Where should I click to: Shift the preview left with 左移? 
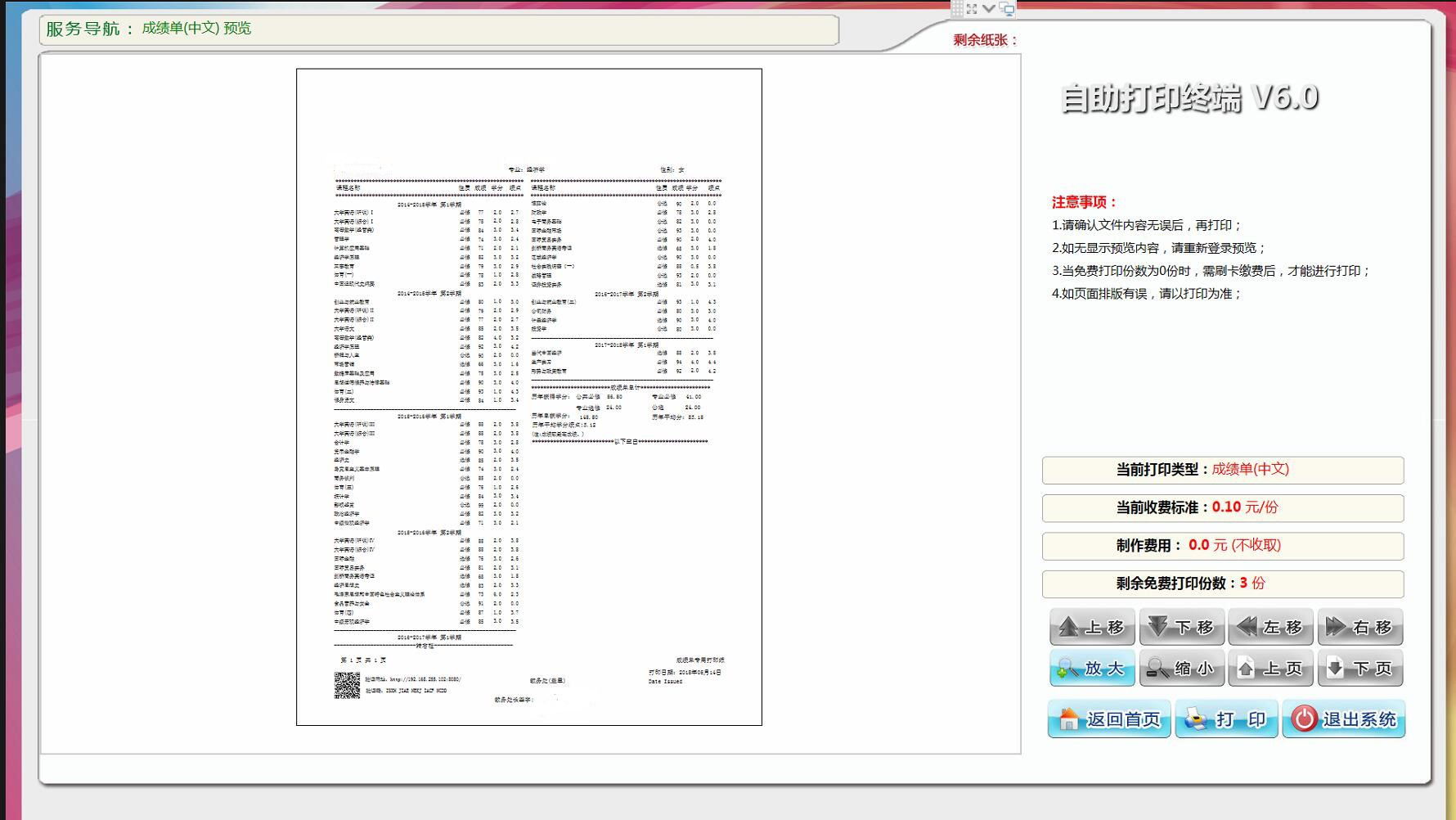(x=1270, y=628)
